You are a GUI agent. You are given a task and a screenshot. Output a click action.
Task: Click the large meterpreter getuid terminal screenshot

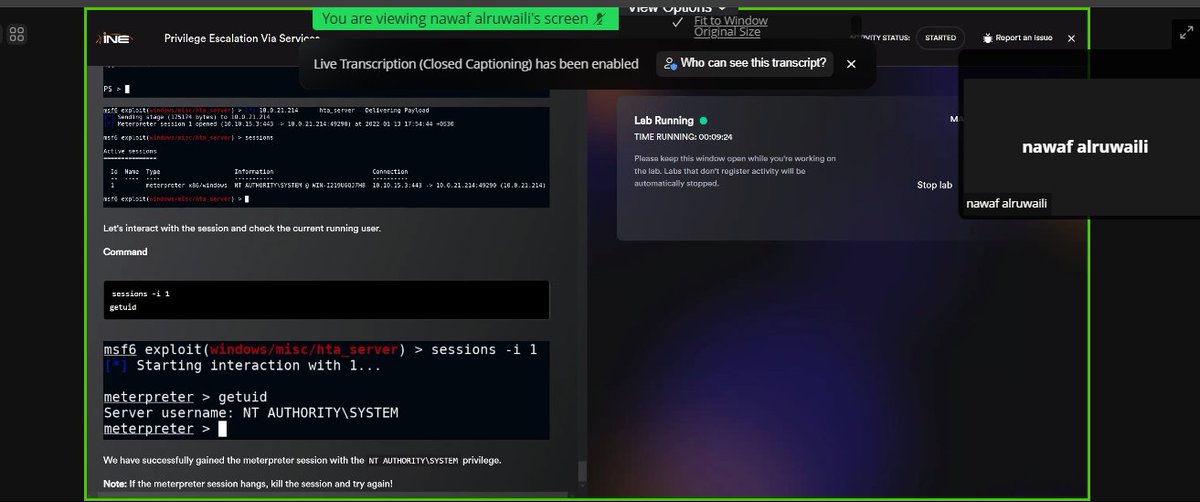point(326,389)
